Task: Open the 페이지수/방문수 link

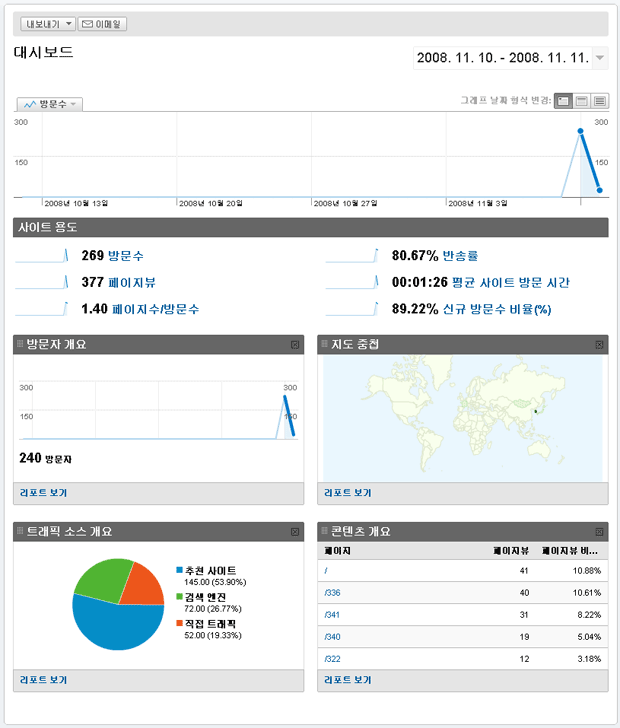Action: (x=156, y=309)
